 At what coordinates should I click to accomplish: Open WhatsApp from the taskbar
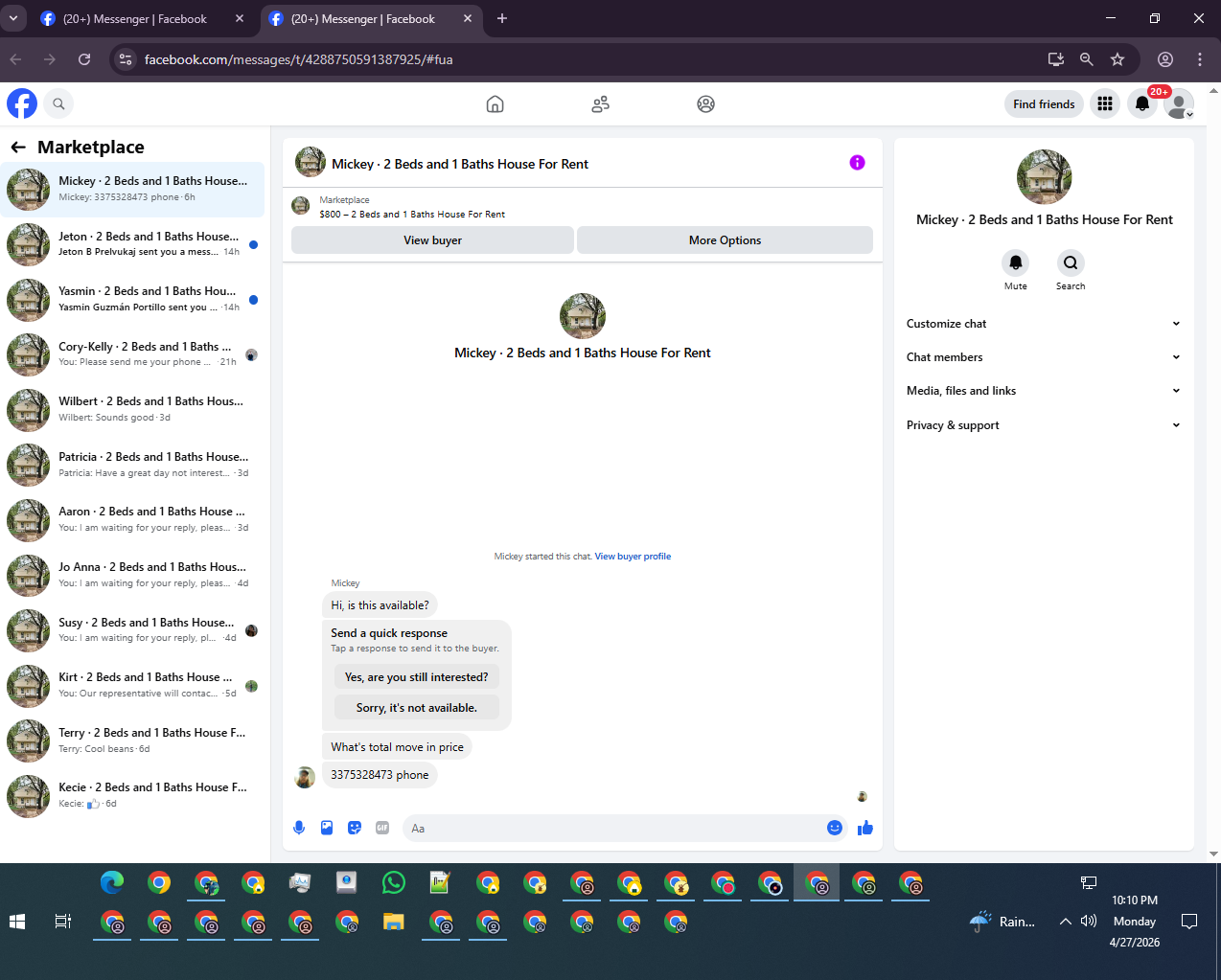393,882
